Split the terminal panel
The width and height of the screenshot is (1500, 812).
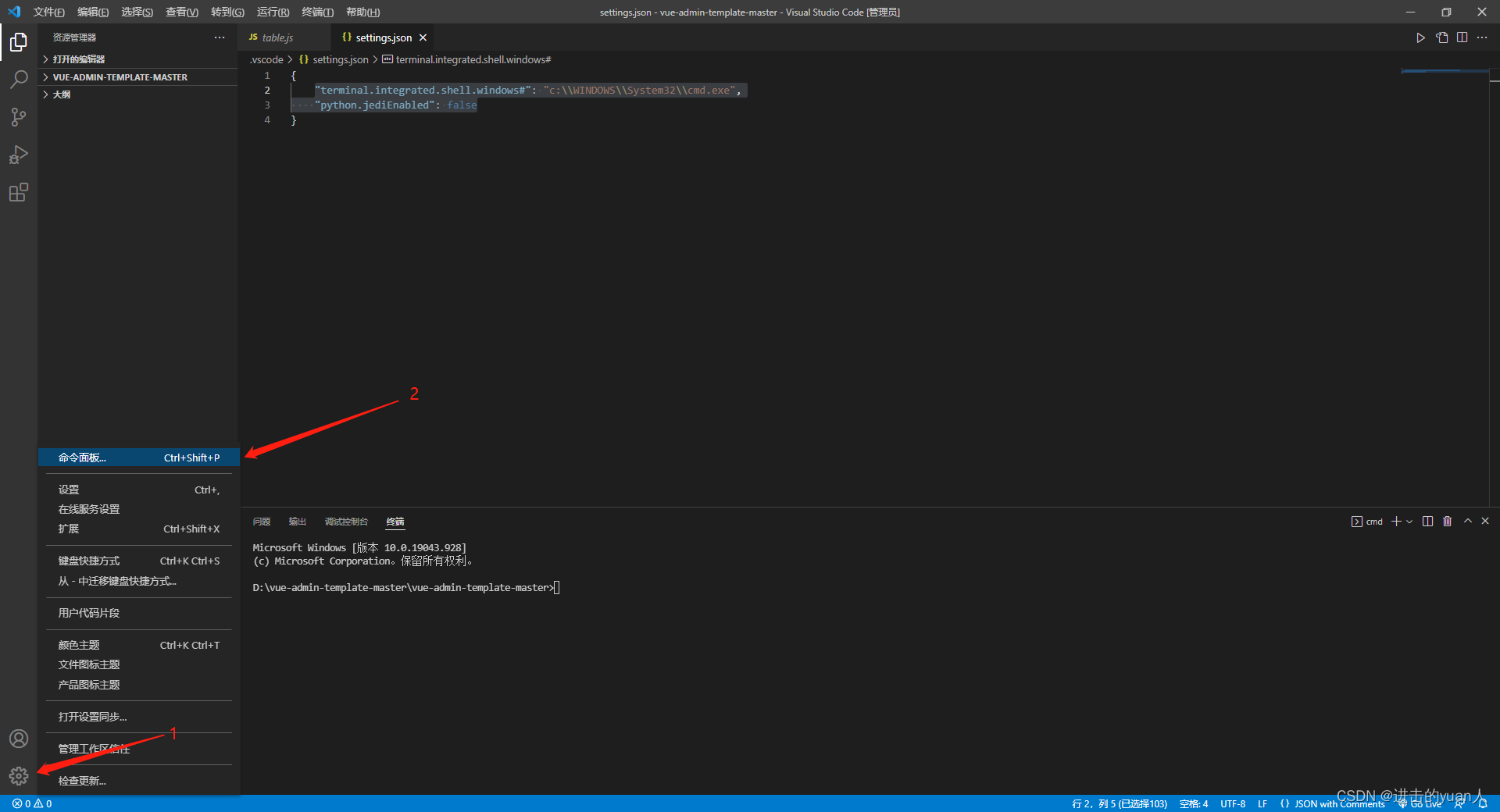(x=1427, y=522)
